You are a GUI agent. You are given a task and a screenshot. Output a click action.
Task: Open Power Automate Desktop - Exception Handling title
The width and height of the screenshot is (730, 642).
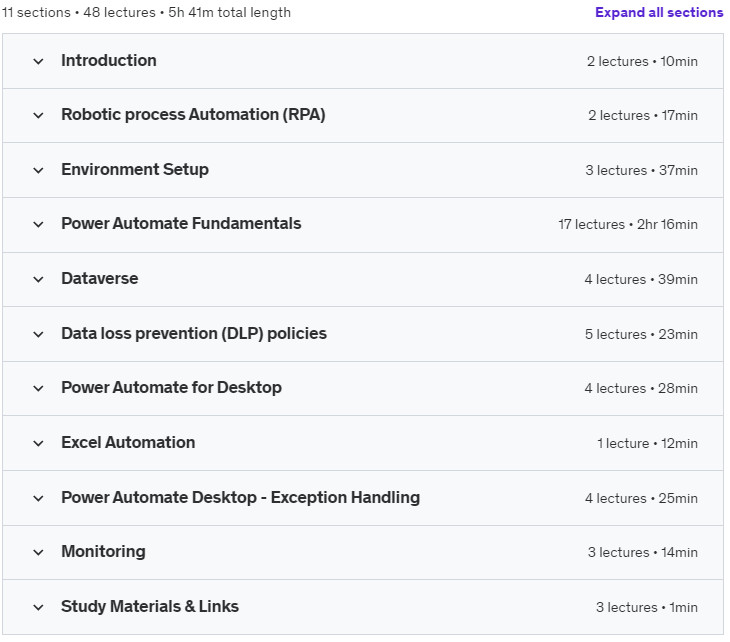coord(241,497)
